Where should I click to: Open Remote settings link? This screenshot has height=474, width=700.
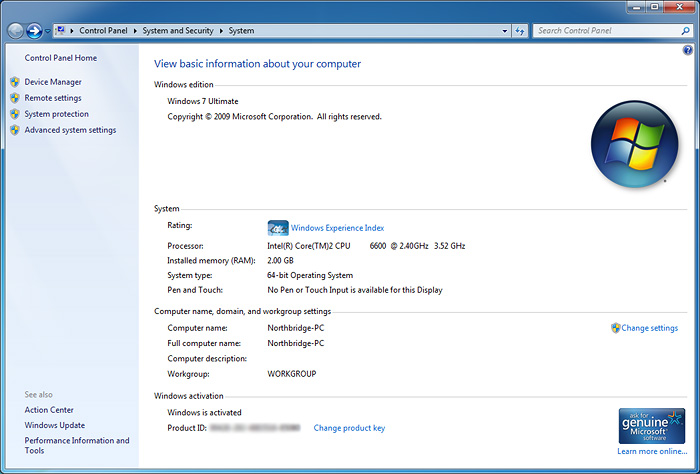(x=53, y=98)
